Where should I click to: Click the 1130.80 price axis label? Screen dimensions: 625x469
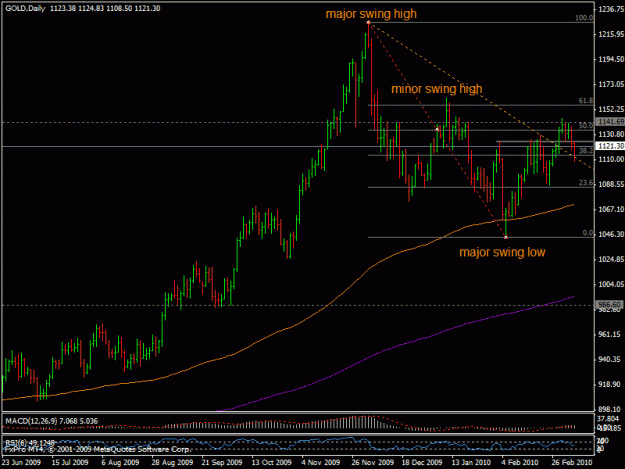coord(611,134)
